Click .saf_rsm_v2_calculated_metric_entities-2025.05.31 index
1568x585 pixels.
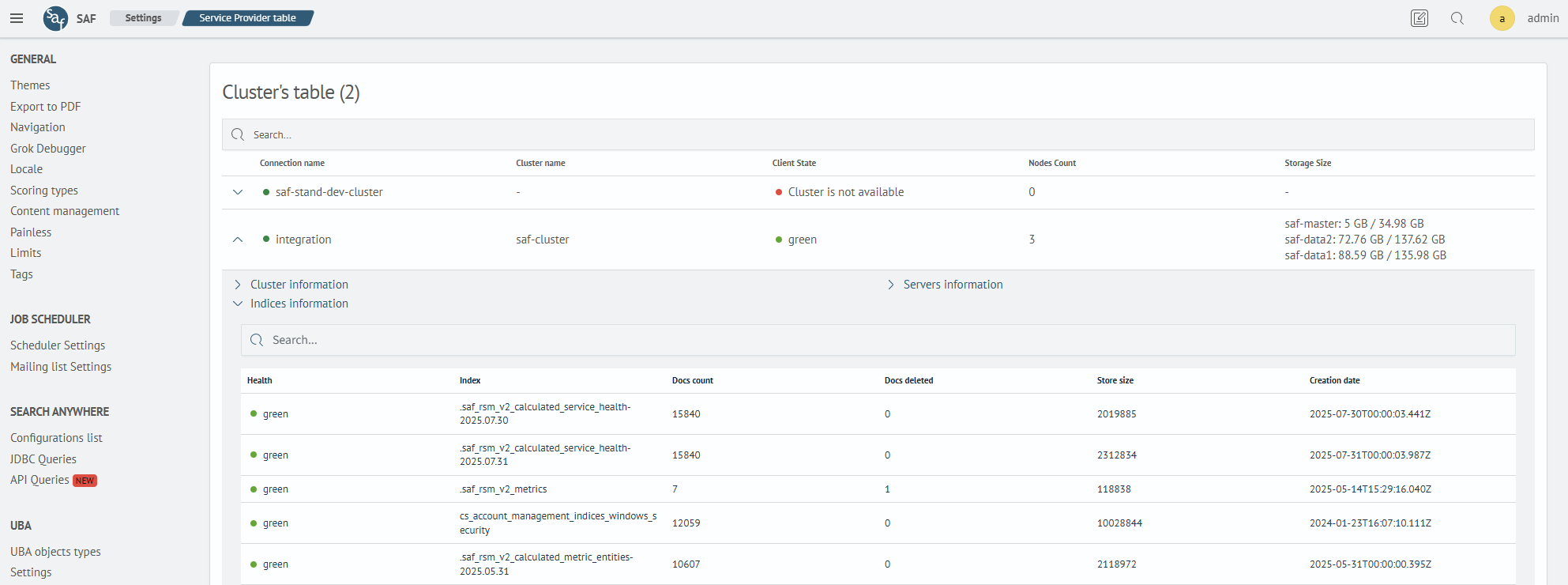click(547, 564)
